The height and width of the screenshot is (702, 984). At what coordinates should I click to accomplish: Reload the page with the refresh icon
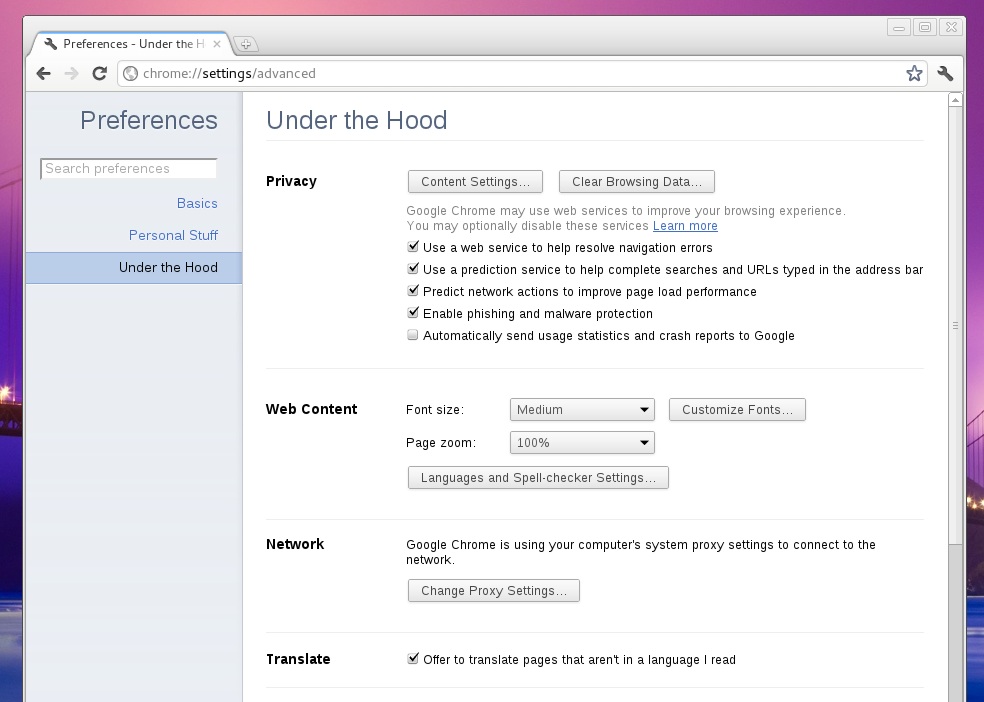pos(99,73)
